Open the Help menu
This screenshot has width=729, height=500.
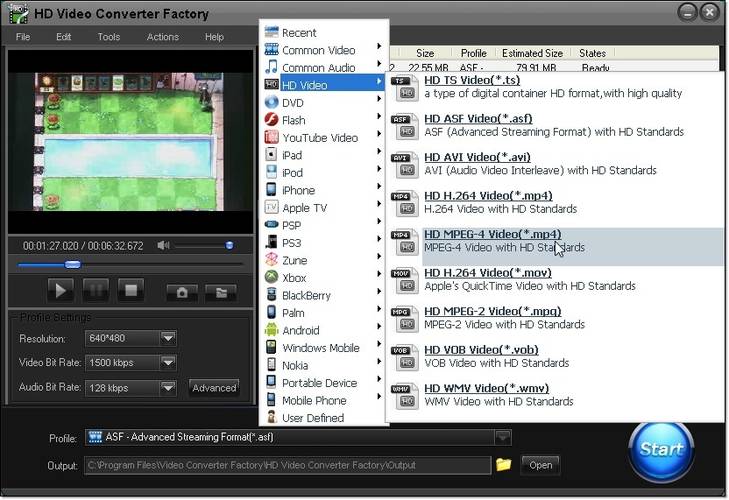pos(214,37)
